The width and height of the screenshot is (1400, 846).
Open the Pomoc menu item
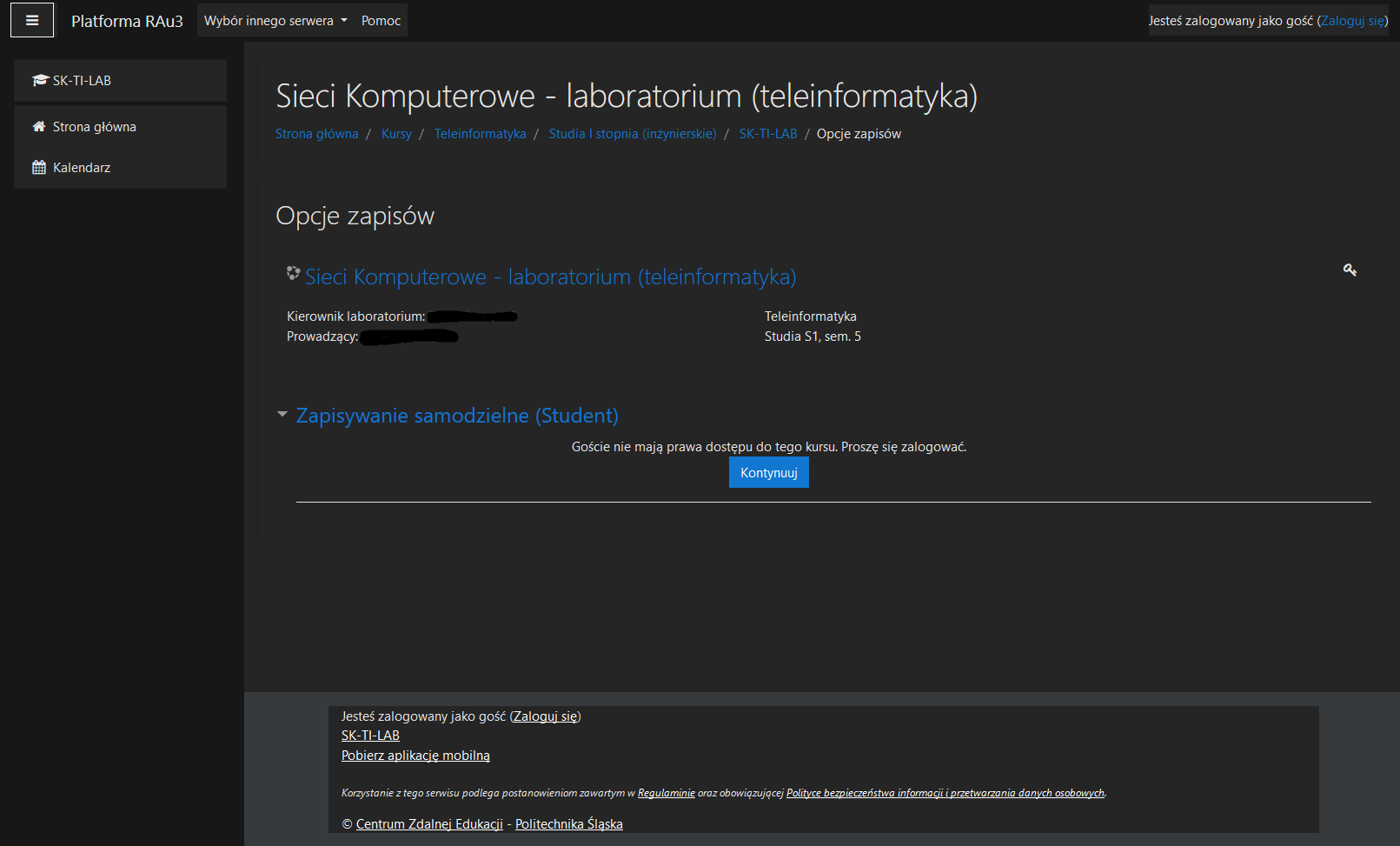(x=380, y=19)
